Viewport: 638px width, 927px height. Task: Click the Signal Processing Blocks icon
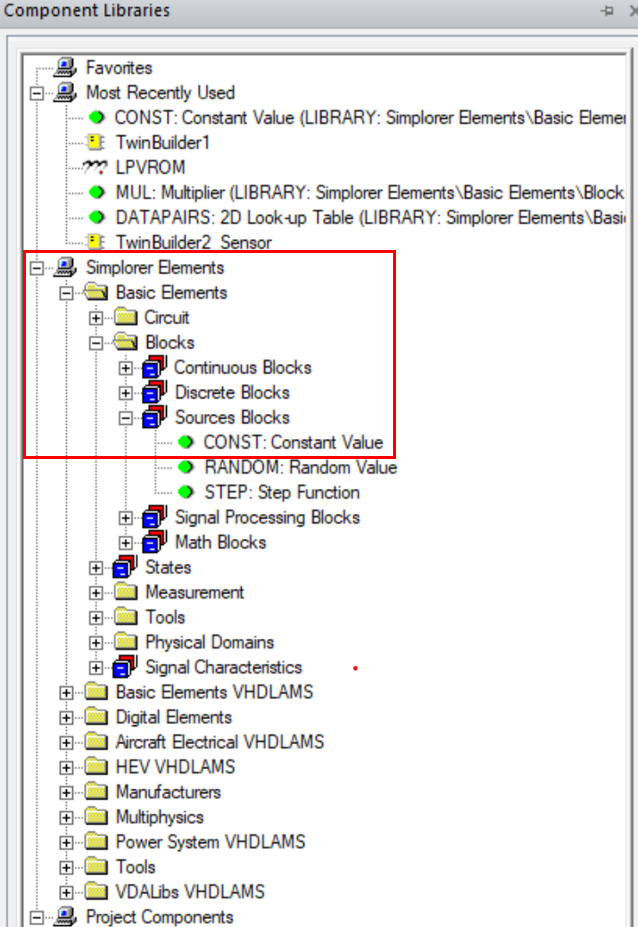tap(154, 517)
